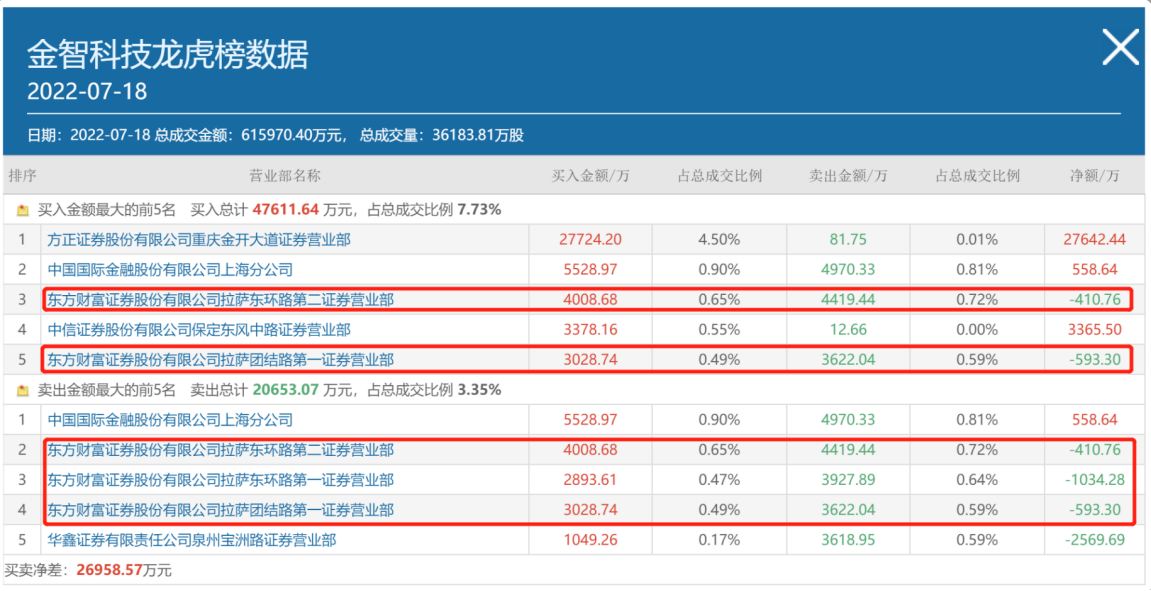This screenshot has width=1151, height=591.
Task: Click the 3.35% sell total ratio
Action: coord(479,391)
